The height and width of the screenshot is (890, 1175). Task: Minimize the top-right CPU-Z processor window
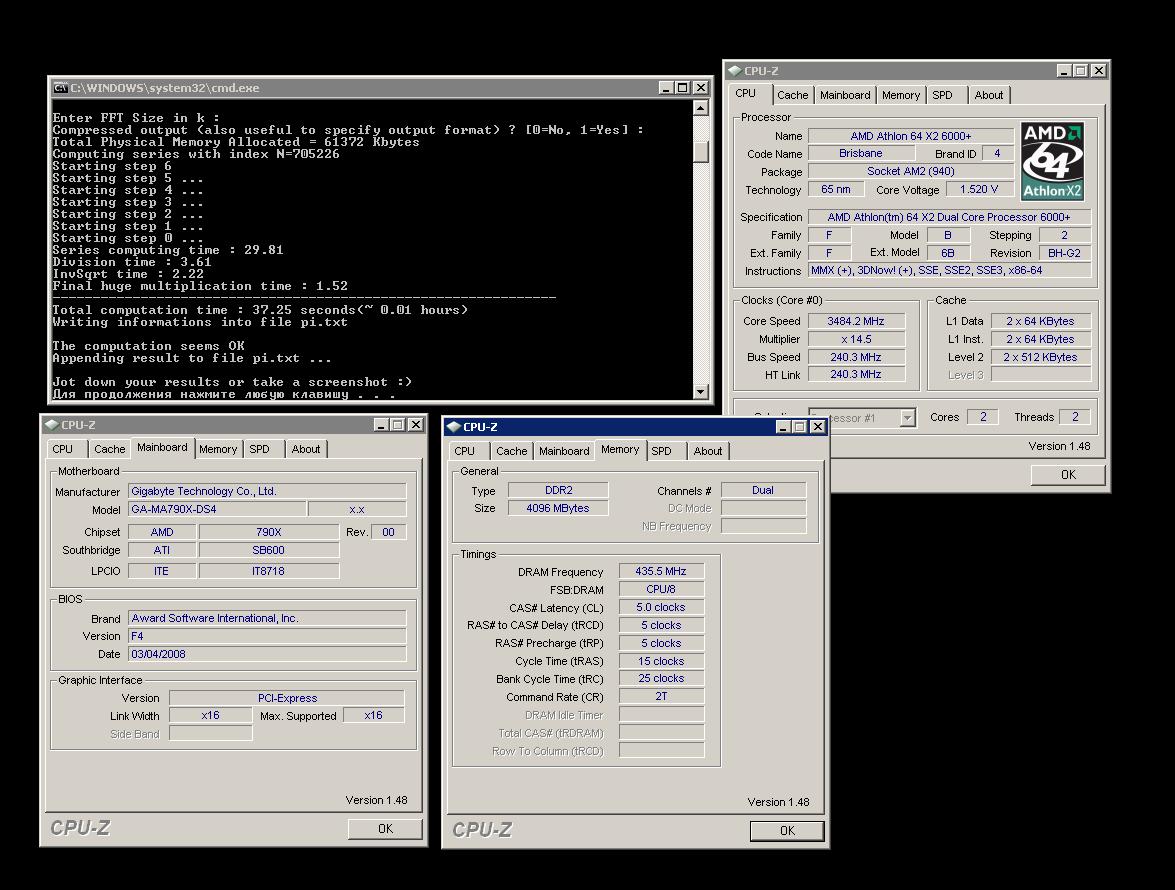point(1064,70)
